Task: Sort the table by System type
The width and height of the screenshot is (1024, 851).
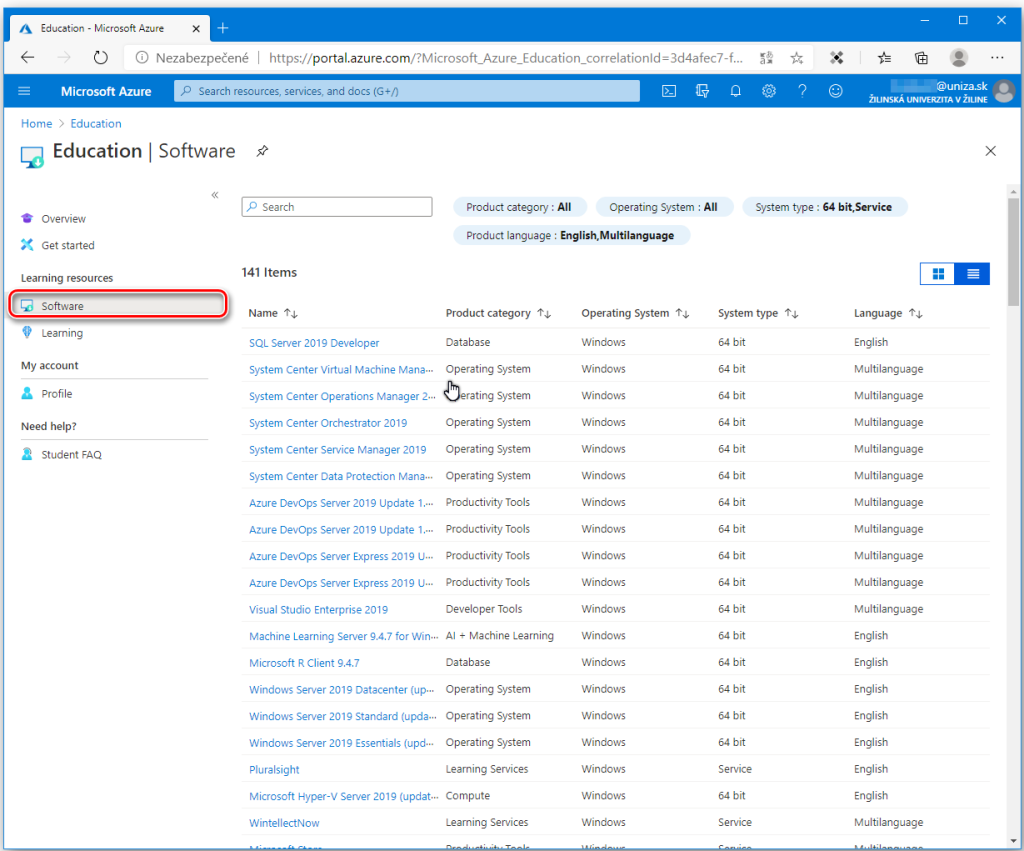Action: click(758, 313)
